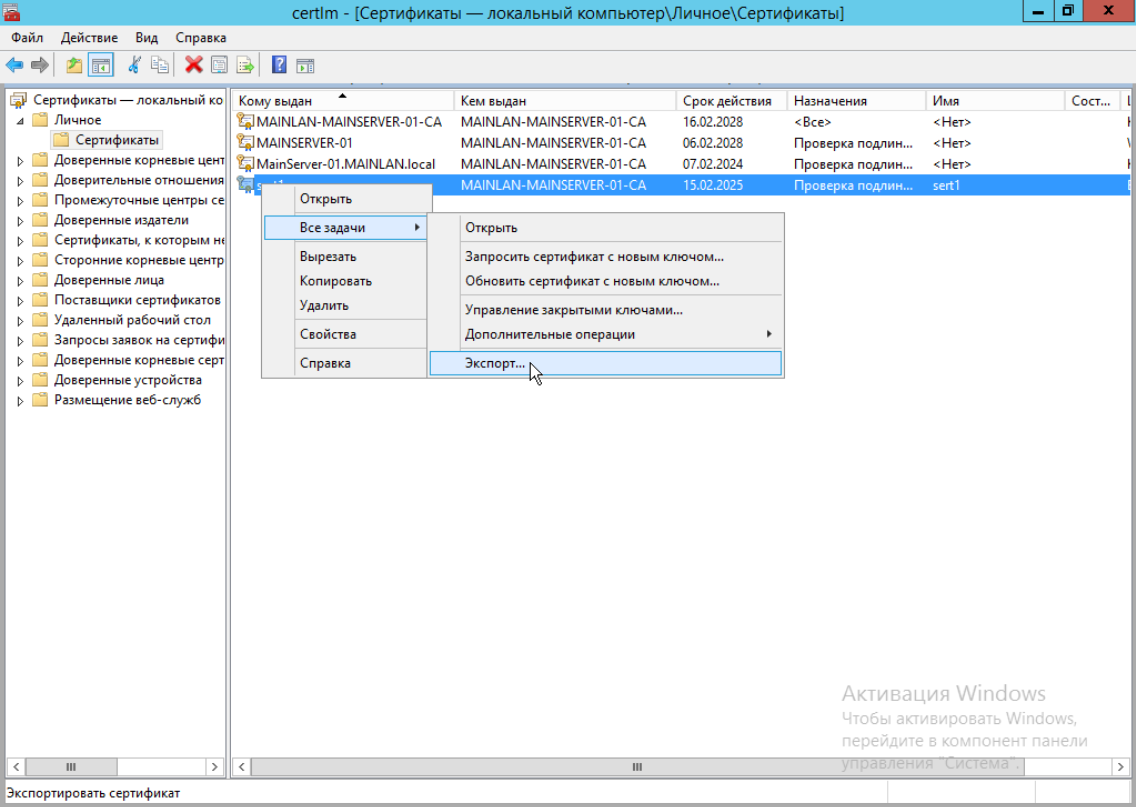The width and height of the screenshot is (1136, 807).
Task: Toggle the console tree show/hide icon
Action: coord(100,65)
